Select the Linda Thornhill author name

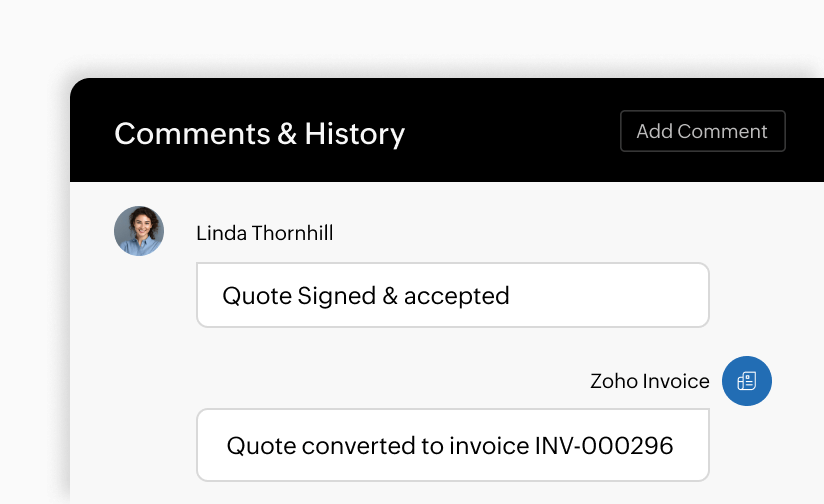click(x=265, y=233)
